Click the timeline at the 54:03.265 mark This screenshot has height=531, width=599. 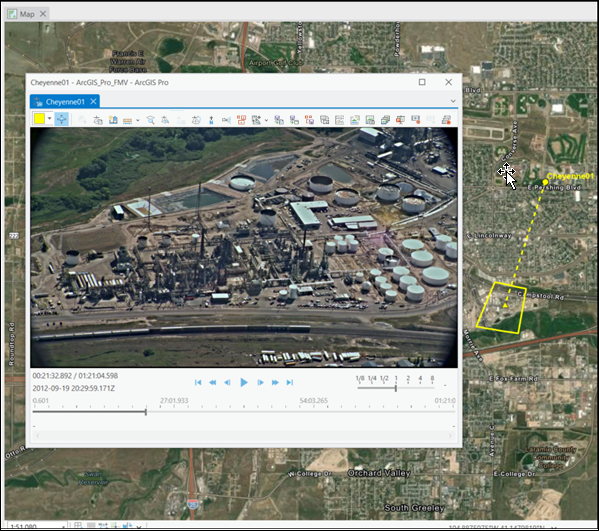[313, 401]
